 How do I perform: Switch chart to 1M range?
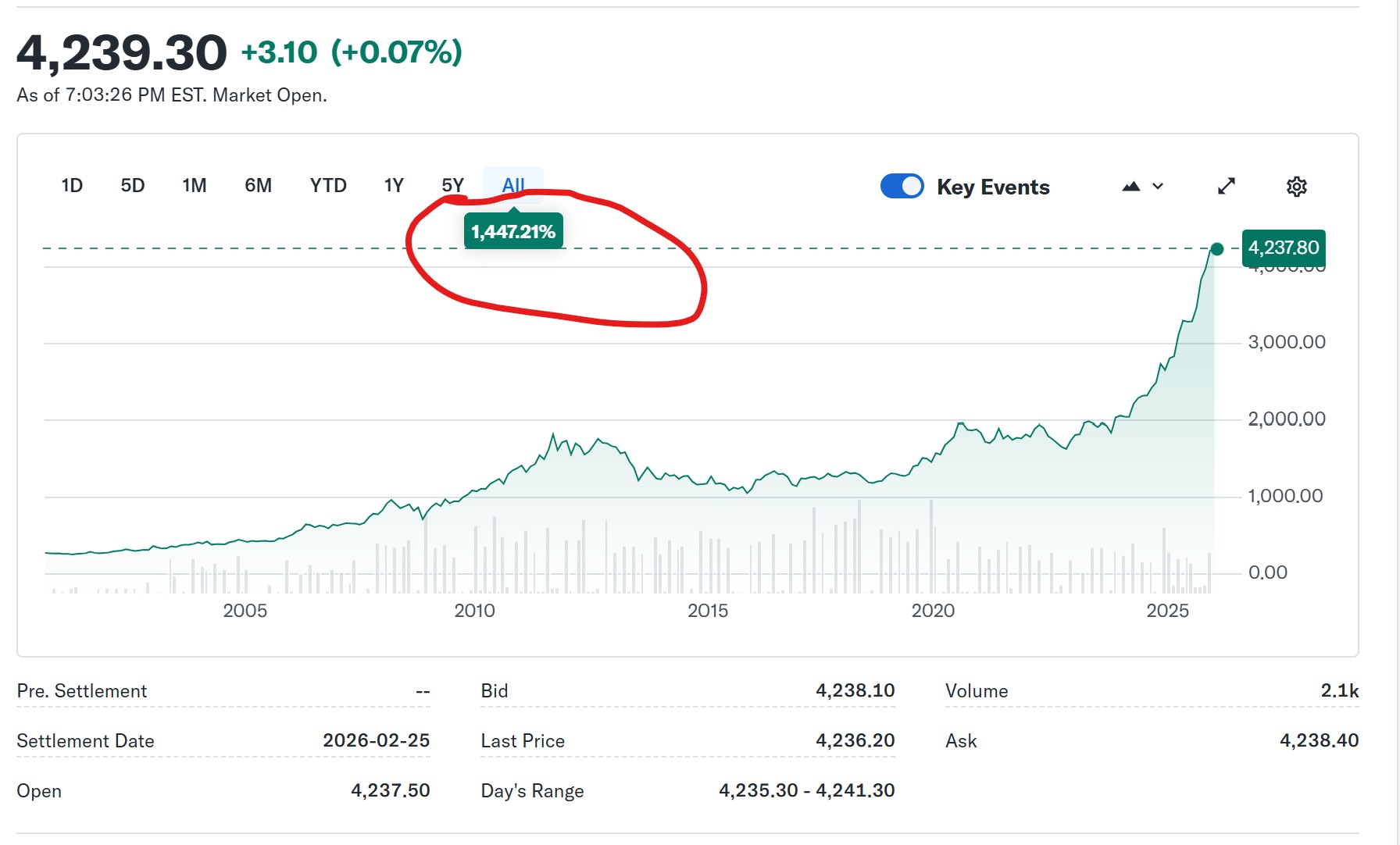(x=195, y=186)
